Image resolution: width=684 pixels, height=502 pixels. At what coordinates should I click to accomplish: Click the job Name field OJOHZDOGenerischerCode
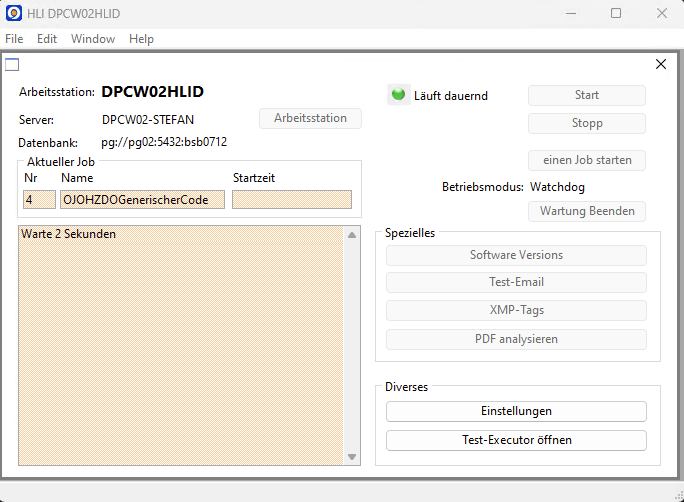click(142, 200)
